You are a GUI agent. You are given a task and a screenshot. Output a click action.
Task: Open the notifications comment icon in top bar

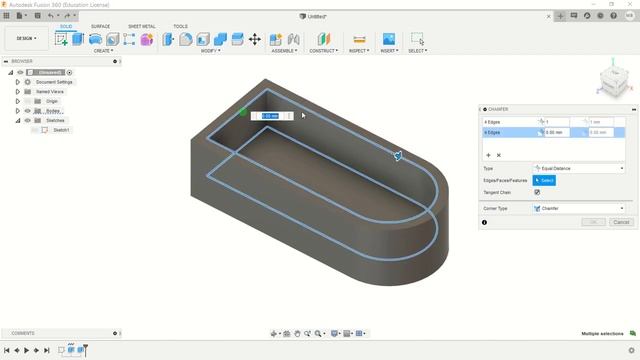coord(574,16)
